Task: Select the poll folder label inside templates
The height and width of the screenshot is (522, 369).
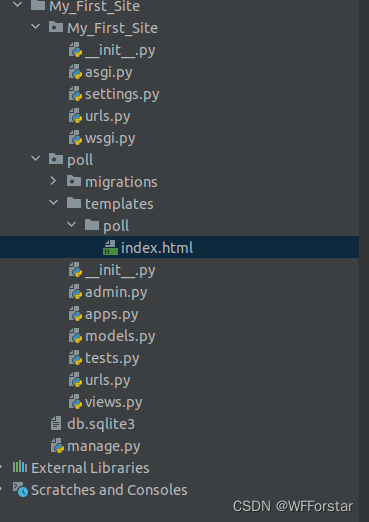Action: (116, 226)
